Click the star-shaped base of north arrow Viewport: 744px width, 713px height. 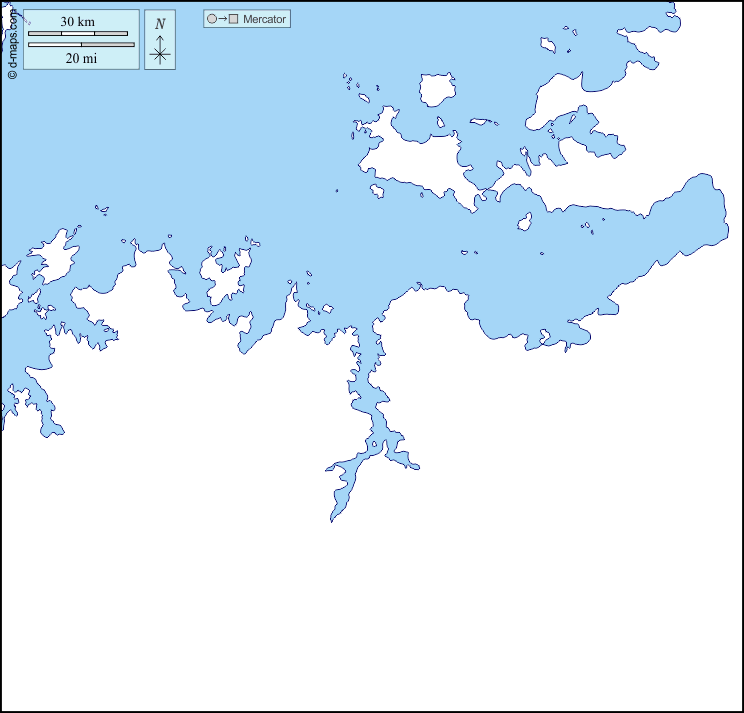[160, 55]
